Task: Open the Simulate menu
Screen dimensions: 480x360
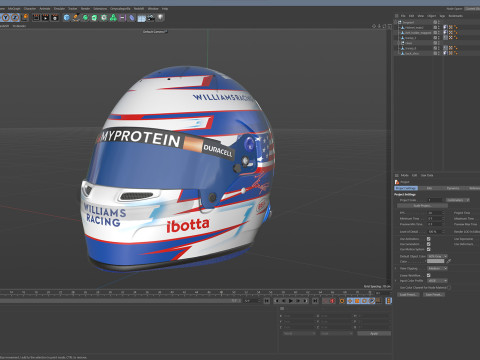Action: pyautogui.click(x=59, y=9)
